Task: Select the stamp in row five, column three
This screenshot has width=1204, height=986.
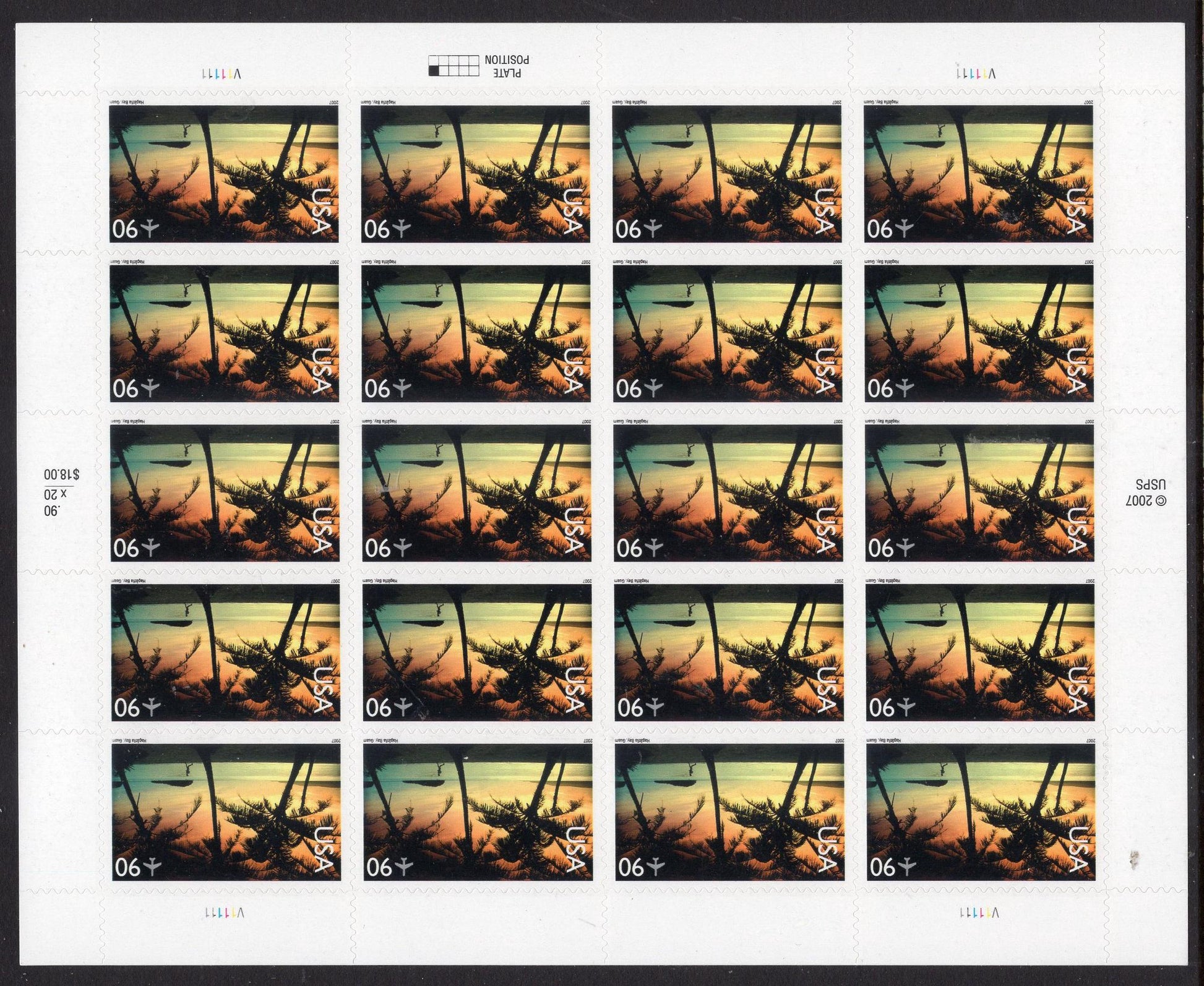Action: [x=729, y=812]
